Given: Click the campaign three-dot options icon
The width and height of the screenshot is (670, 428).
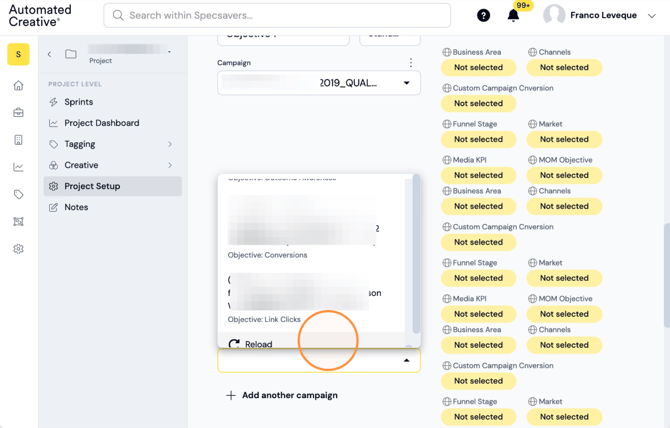Looking at the screenshot, I should tap(411, 63).
